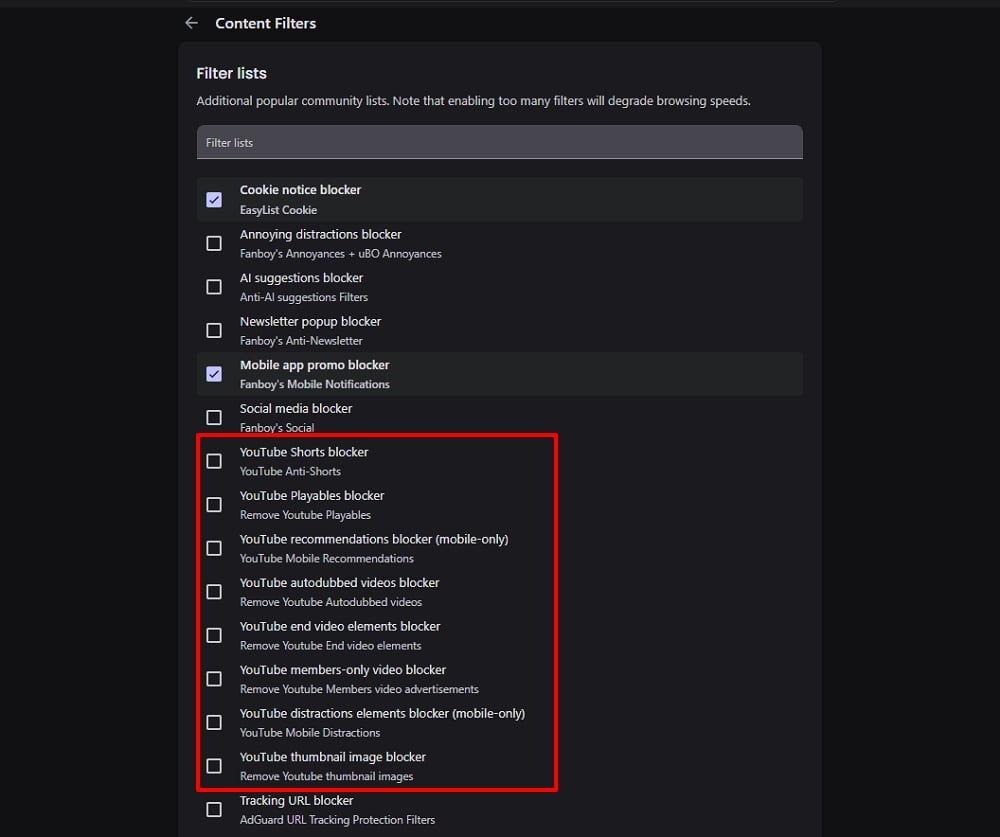Check the Tracking URL blocker checkbox
1000x837 pixels.
[214, 809]
